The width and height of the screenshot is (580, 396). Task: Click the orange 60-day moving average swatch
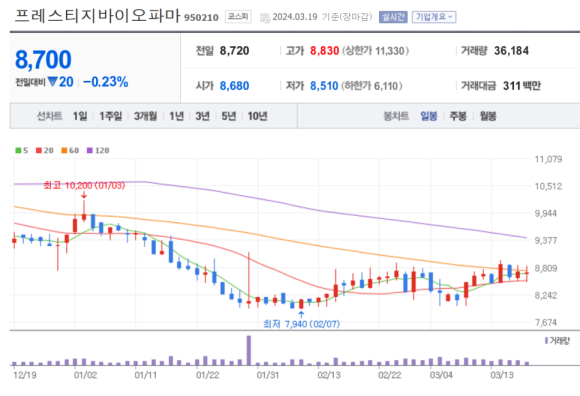[x=64, y=150]
